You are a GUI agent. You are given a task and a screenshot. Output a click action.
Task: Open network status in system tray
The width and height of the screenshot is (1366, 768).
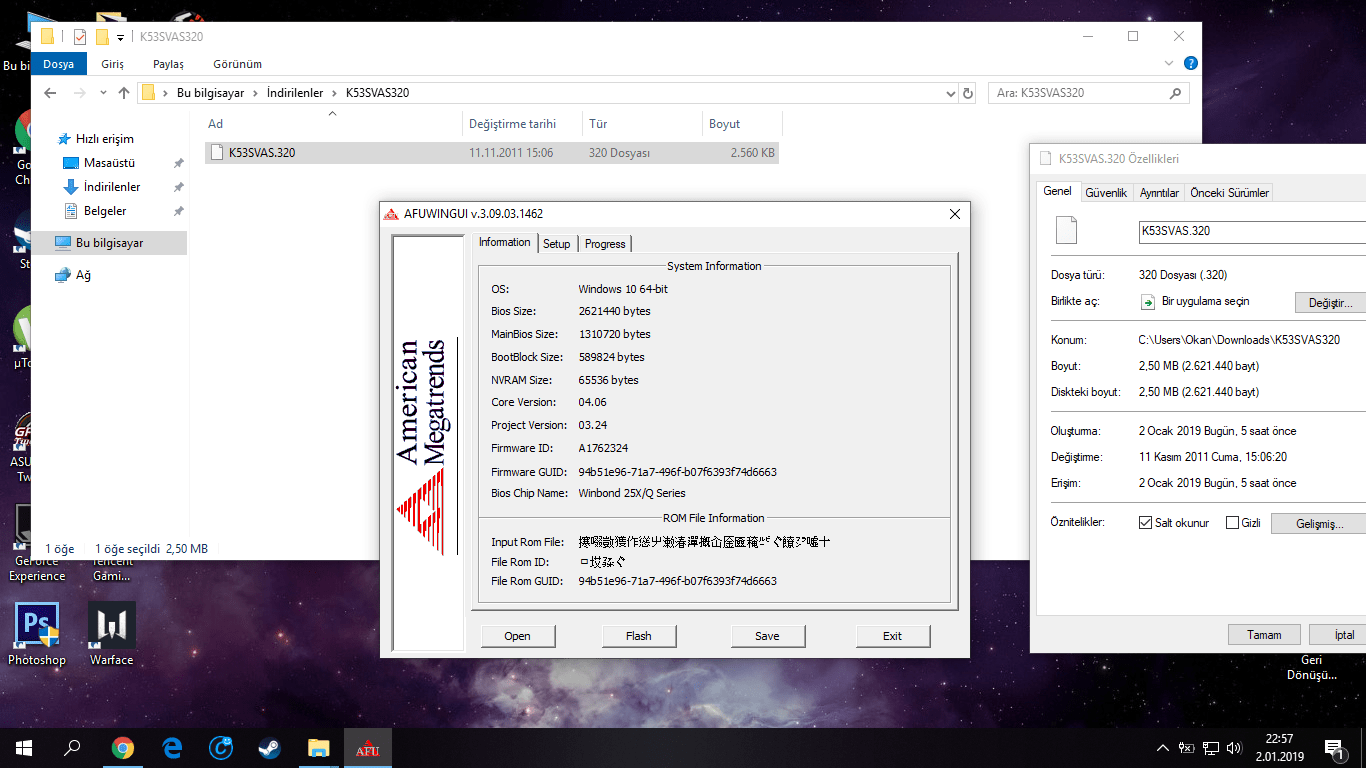[1211, 748]
